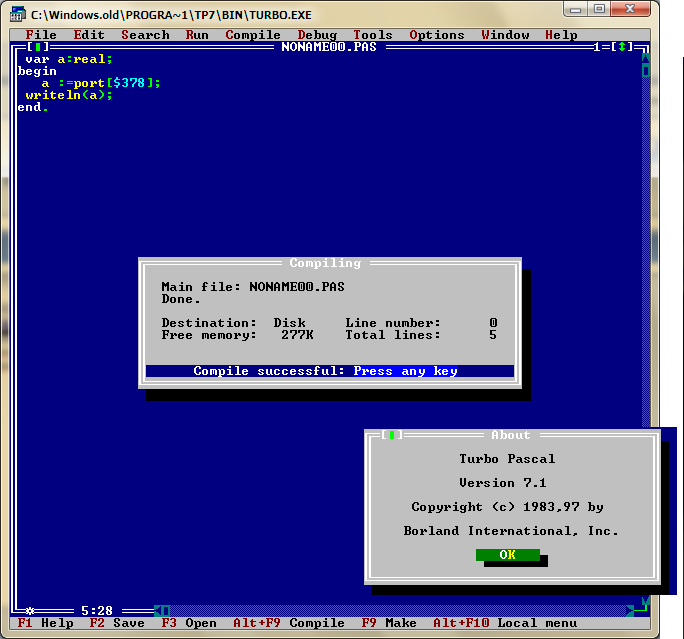Open the Compile menu
The height and width of the screenshot is (639, 684).
pos(253,35)
